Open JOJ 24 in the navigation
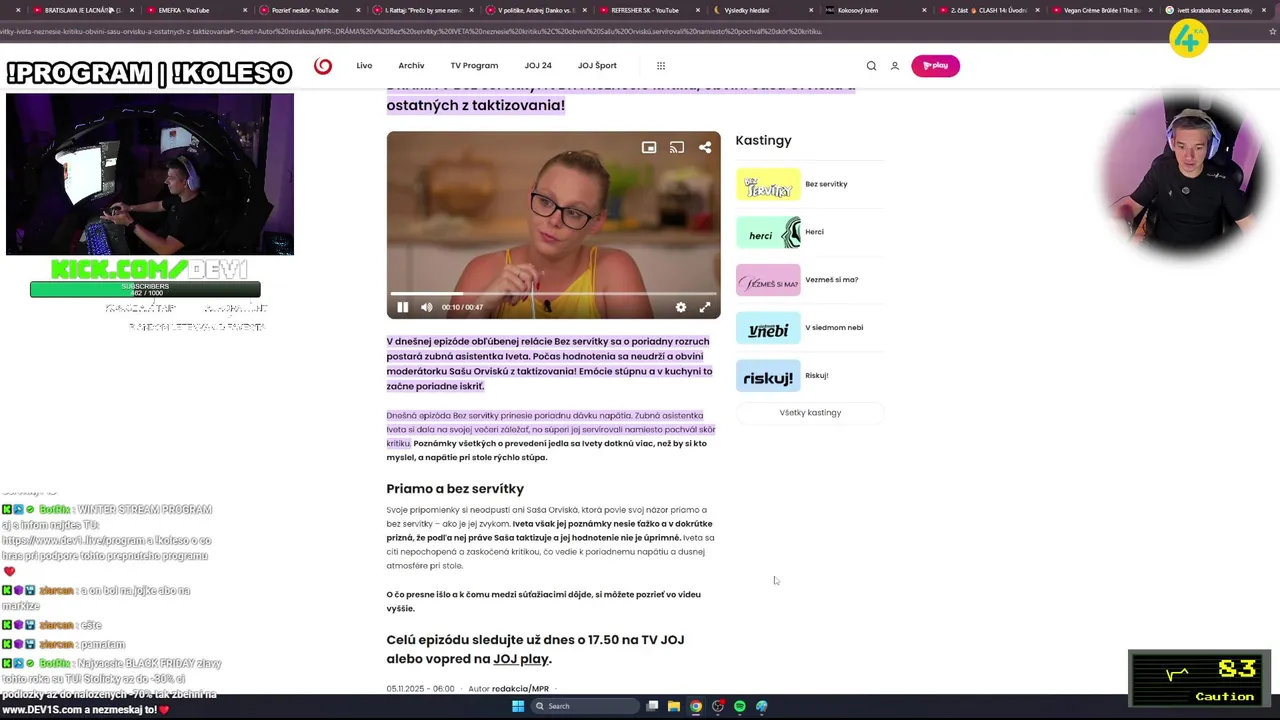1280x720 pixels. [538, 66]
